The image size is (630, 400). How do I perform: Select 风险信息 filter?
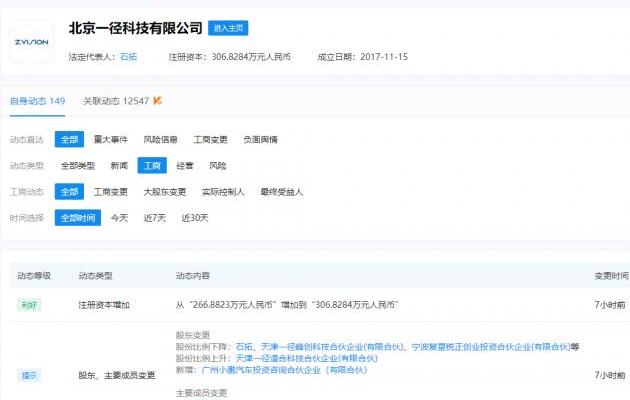point(160,139)
